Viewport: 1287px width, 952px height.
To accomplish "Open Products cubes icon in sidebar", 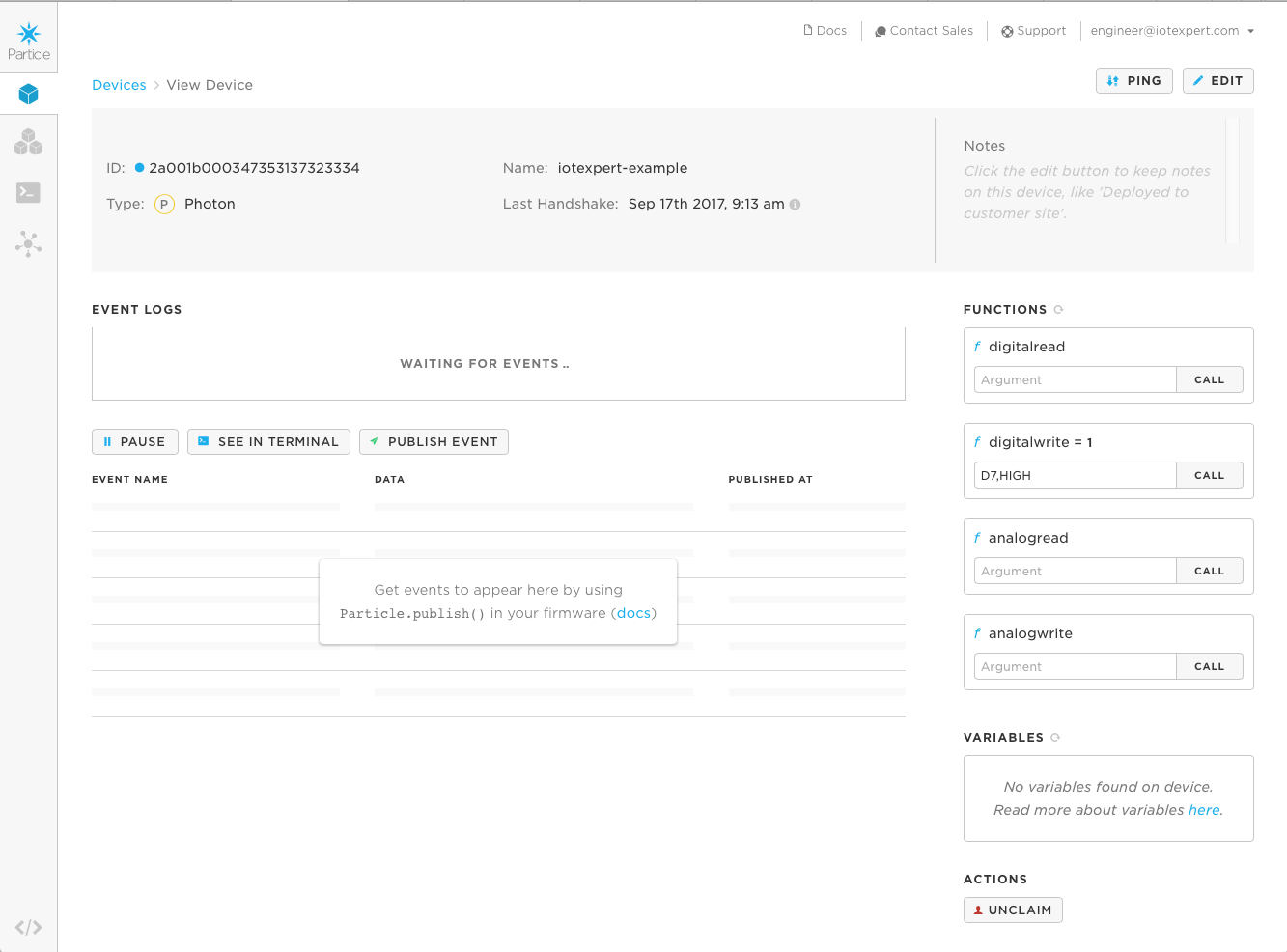I will 29,143.
